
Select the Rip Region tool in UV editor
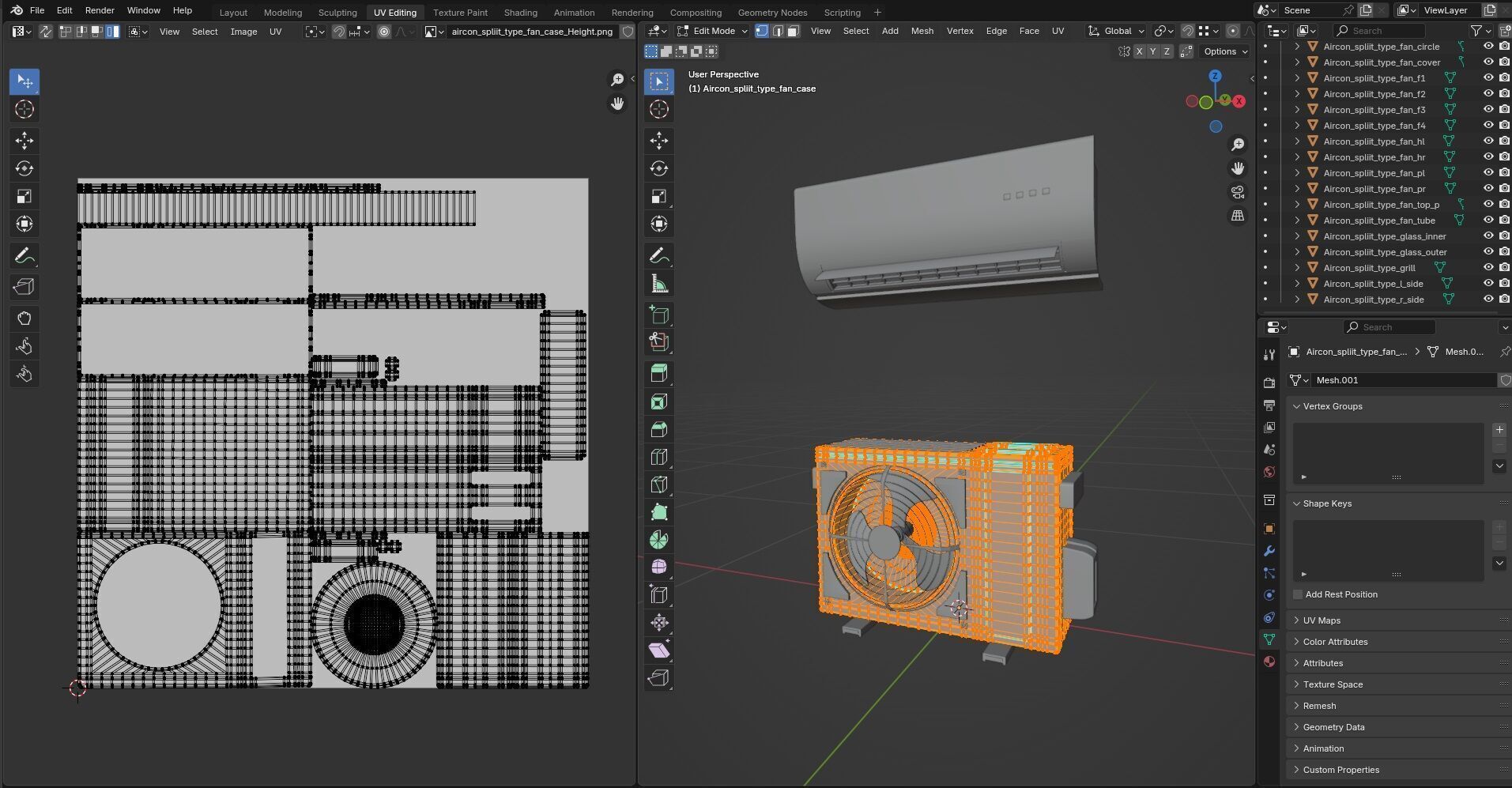25,287
